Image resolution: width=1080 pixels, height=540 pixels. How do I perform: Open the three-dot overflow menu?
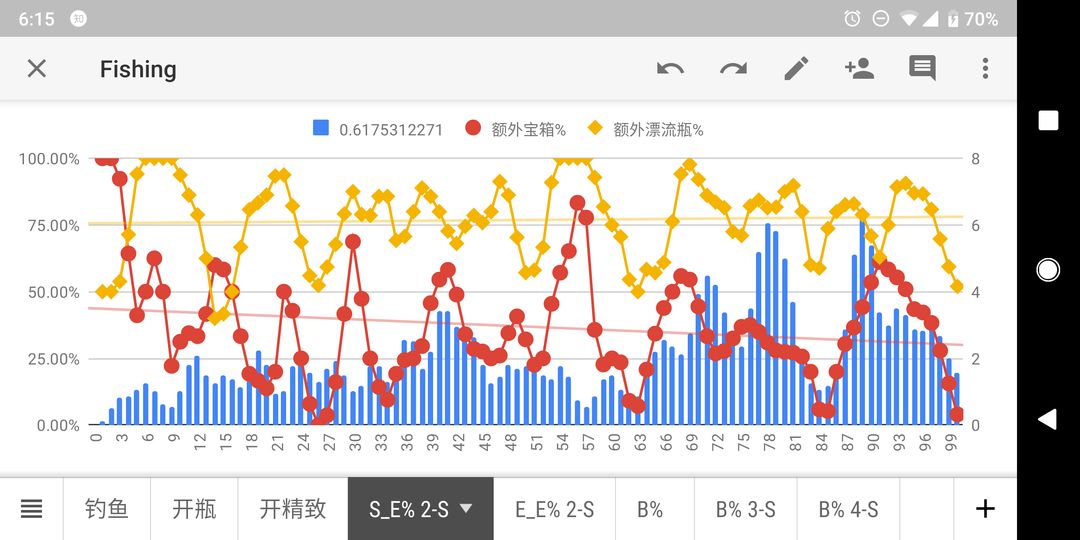(x=985, y=68)
